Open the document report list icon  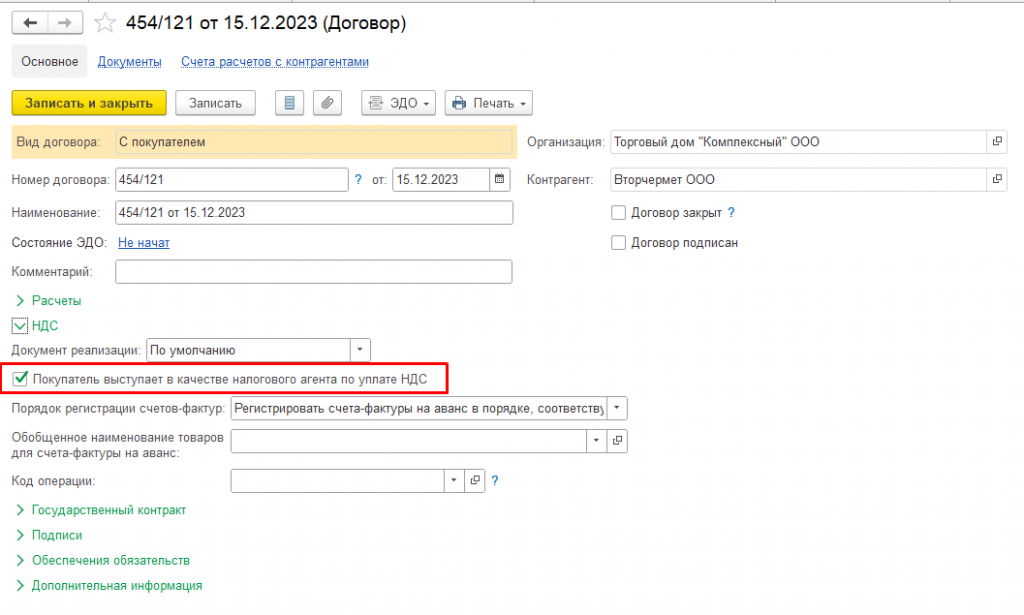pyautogui.click(x=289, y=103)
